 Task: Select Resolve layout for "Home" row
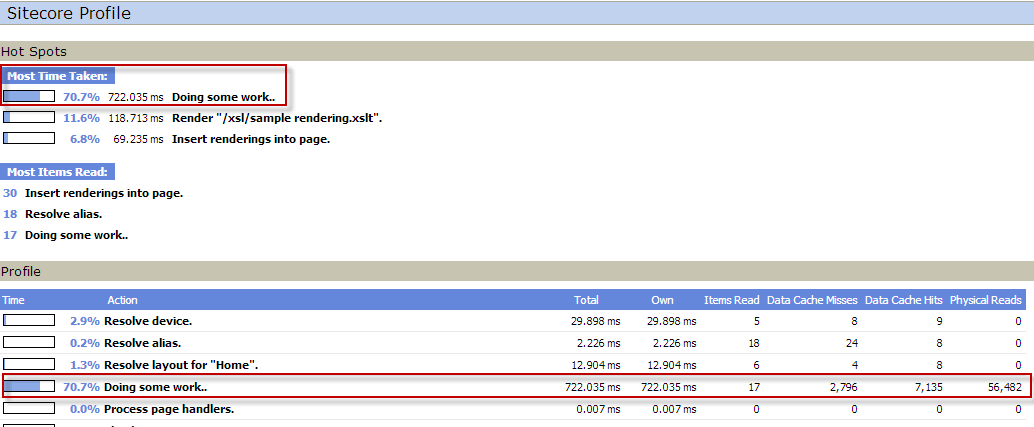512,364
